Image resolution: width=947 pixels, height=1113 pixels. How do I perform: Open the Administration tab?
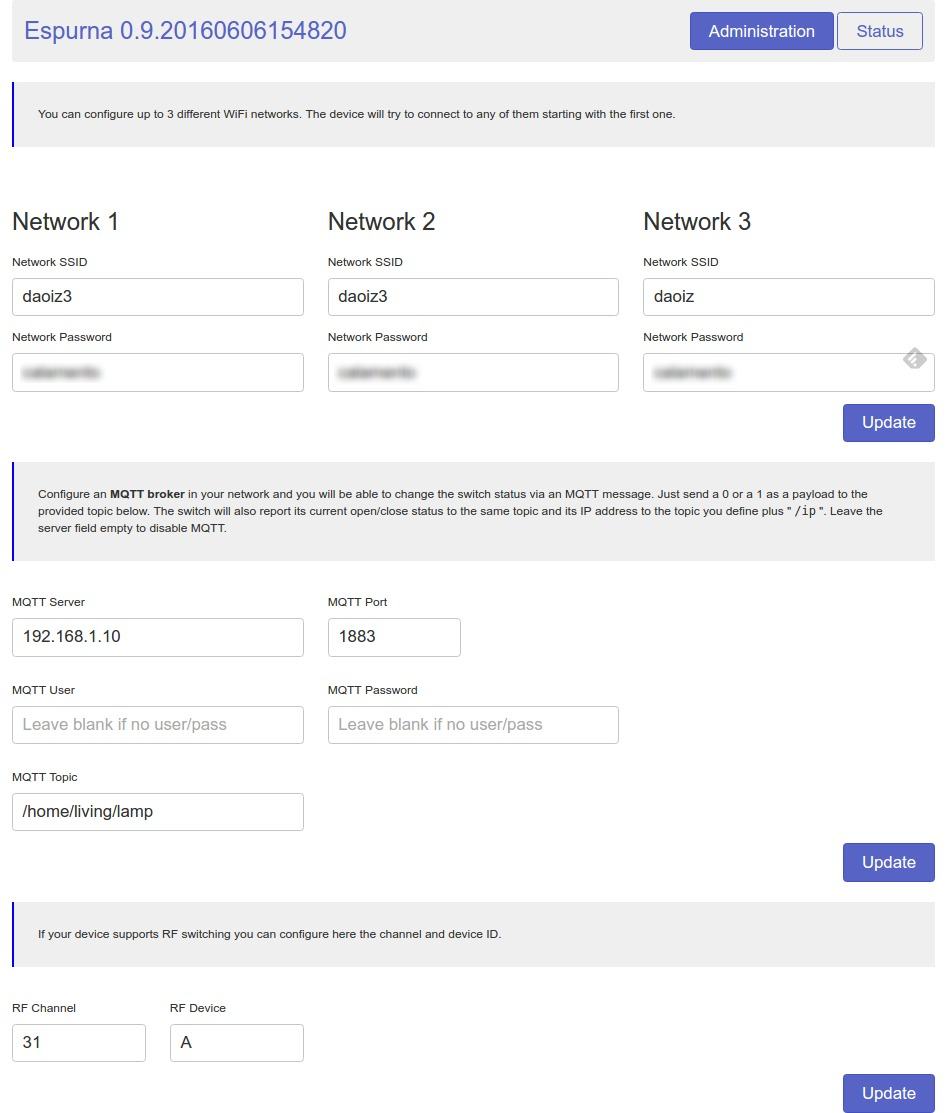(x=761, y=31)
